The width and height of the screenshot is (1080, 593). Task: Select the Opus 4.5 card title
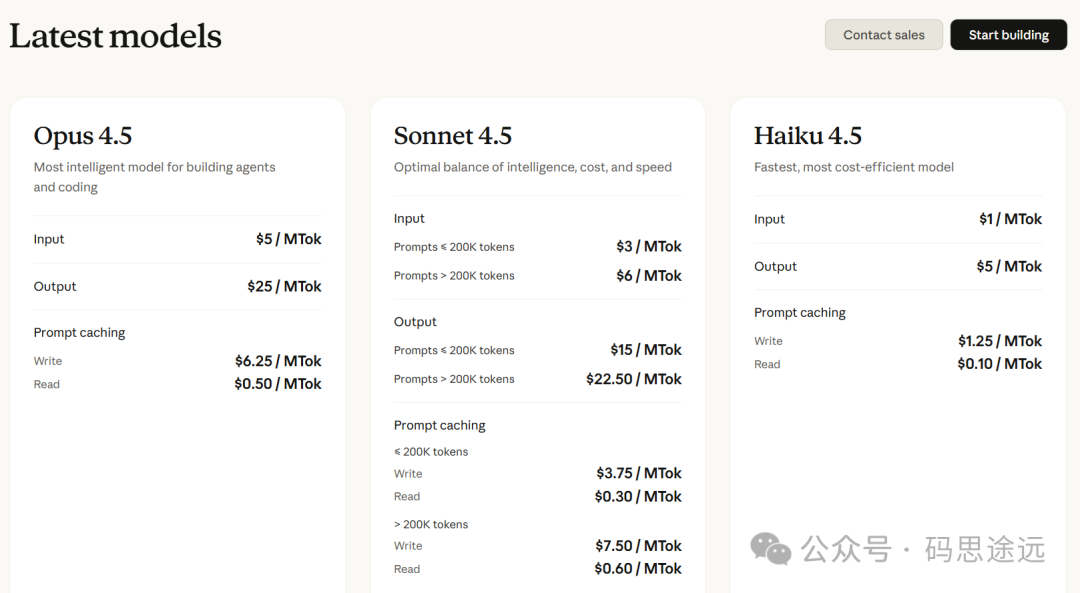click(83, 136)
